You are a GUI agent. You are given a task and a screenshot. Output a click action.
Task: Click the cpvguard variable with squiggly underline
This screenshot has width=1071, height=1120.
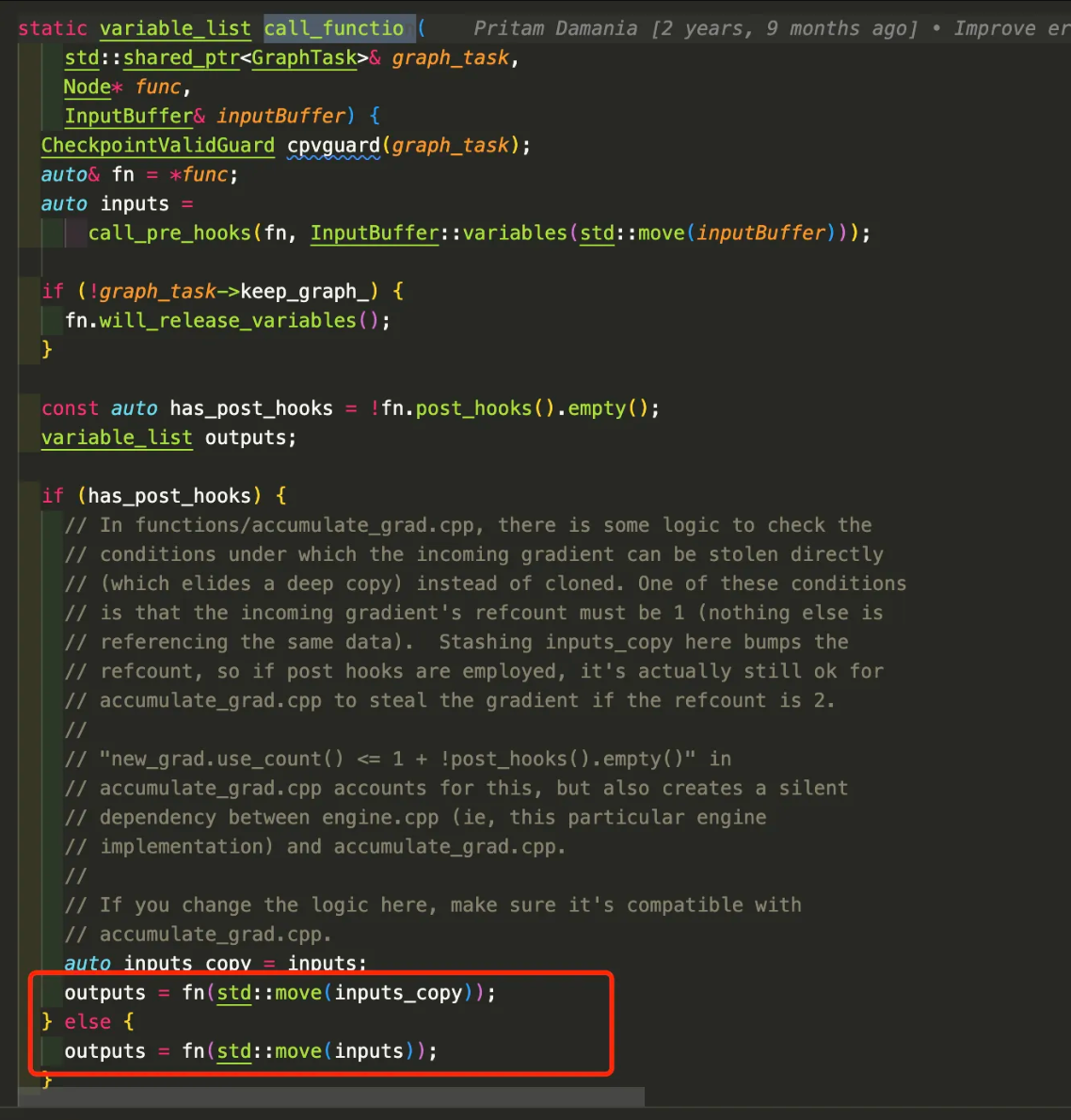tap(334, 146)
